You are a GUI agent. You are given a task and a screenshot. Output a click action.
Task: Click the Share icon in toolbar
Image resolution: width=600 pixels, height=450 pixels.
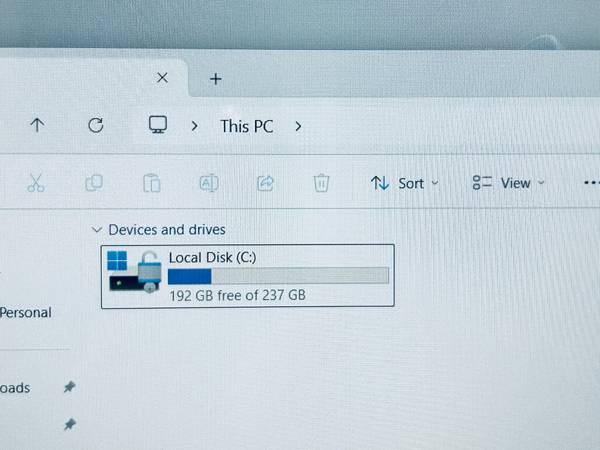click(265, 183)
